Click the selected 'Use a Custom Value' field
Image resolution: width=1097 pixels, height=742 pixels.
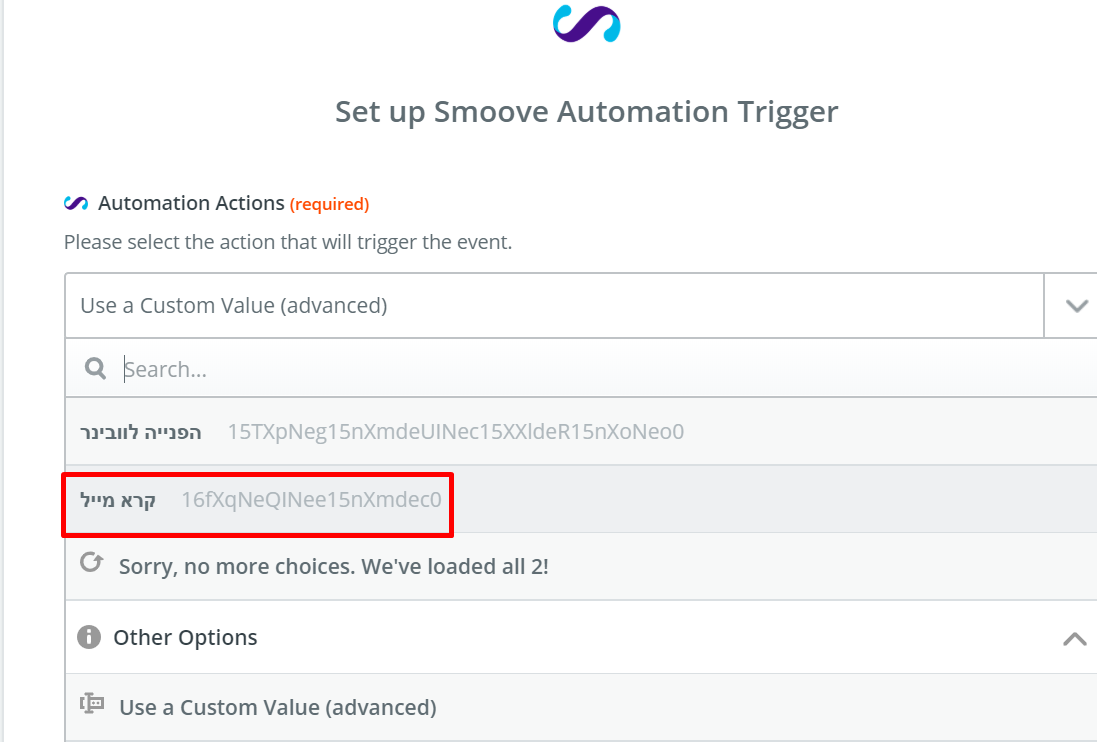point(554,306)
